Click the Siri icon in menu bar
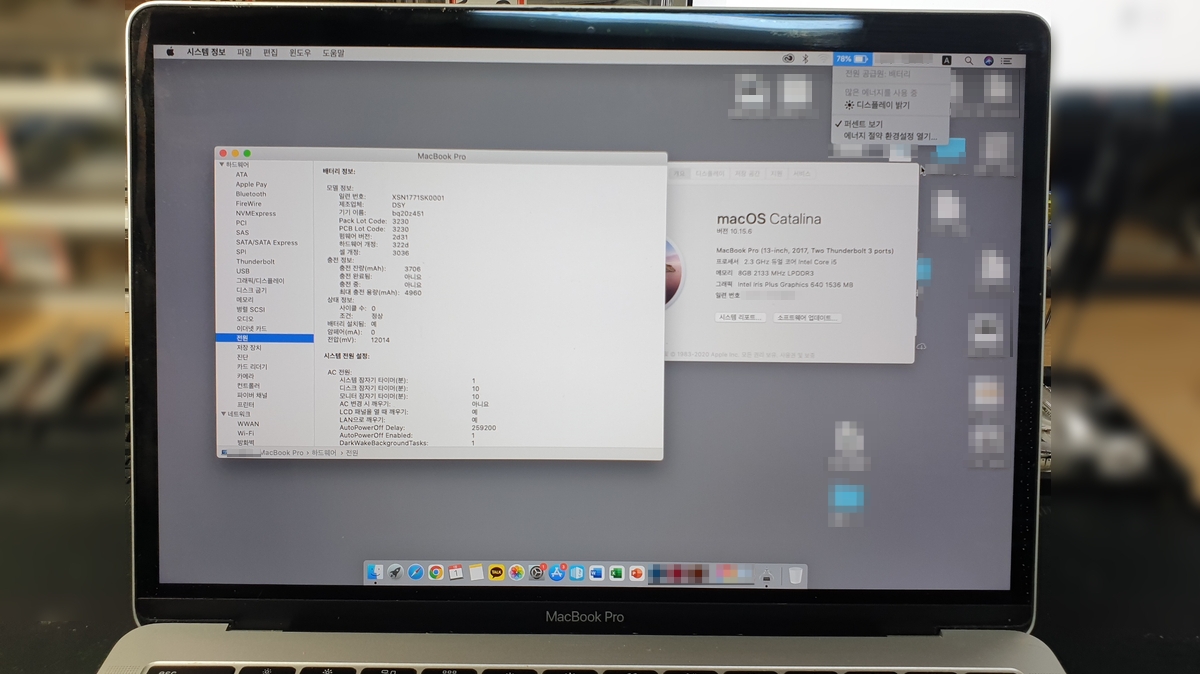This screenshot has height=674, width=1200. (x=988, y=60)
